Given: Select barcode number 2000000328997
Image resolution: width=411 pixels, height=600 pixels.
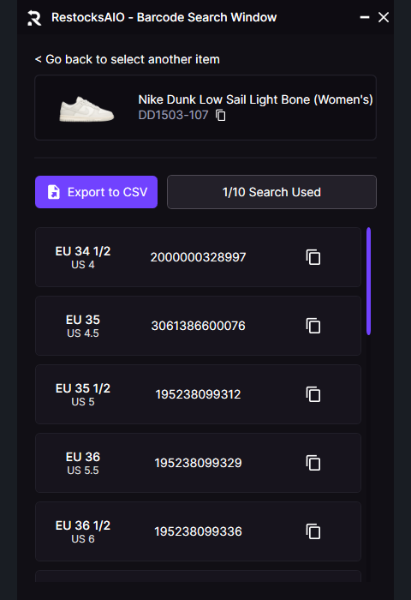Looking at the screenshot, I should tap(198, 257).
